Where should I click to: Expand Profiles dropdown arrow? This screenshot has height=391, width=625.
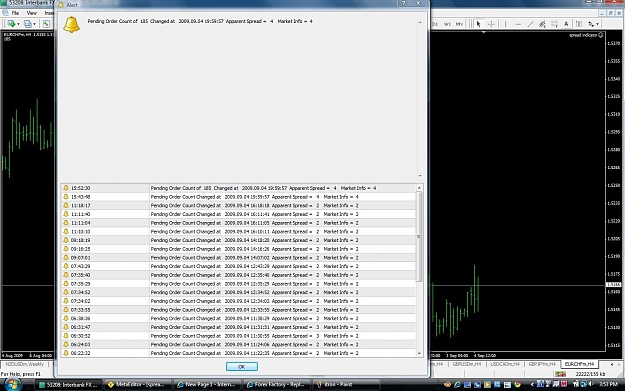(34, 24)
